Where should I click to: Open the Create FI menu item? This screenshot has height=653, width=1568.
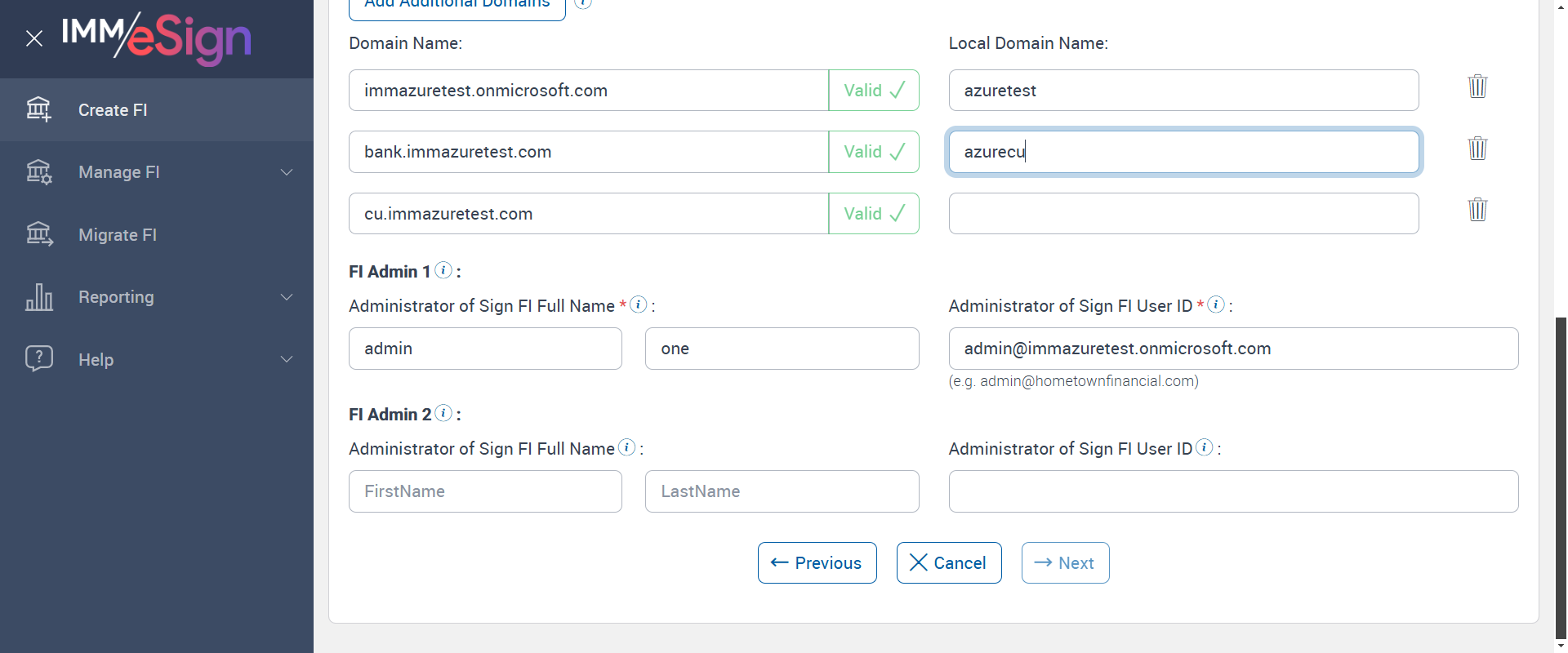113,110
